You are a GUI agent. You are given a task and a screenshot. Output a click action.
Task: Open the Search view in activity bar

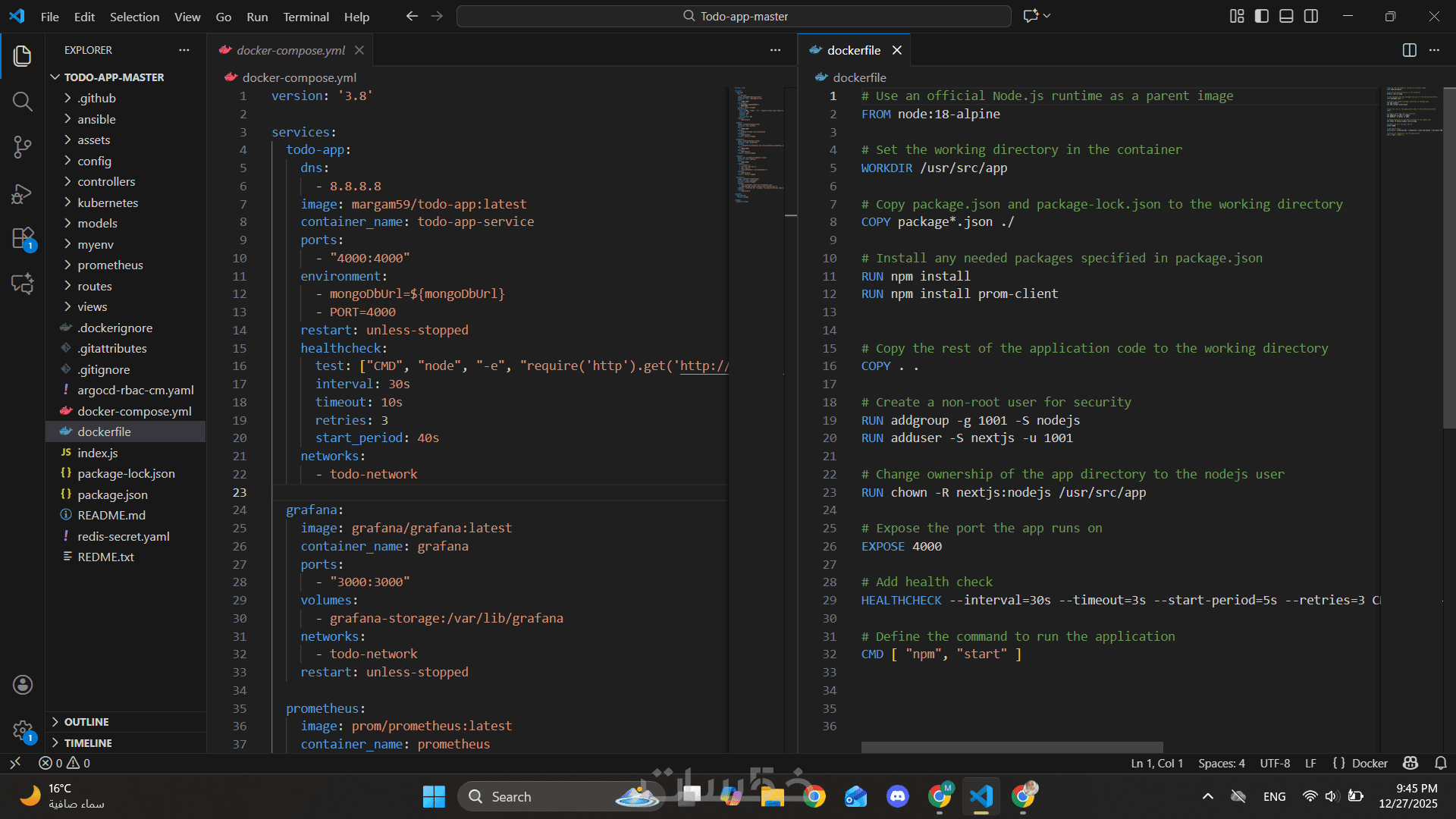coord(23,102)
